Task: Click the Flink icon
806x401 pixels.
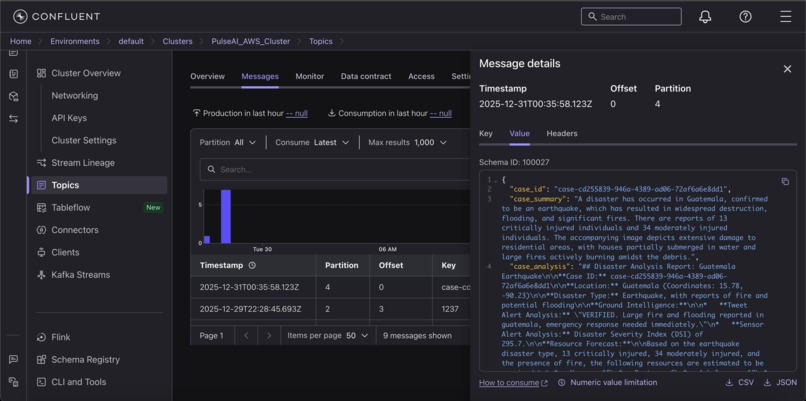Action: point(42,337)
